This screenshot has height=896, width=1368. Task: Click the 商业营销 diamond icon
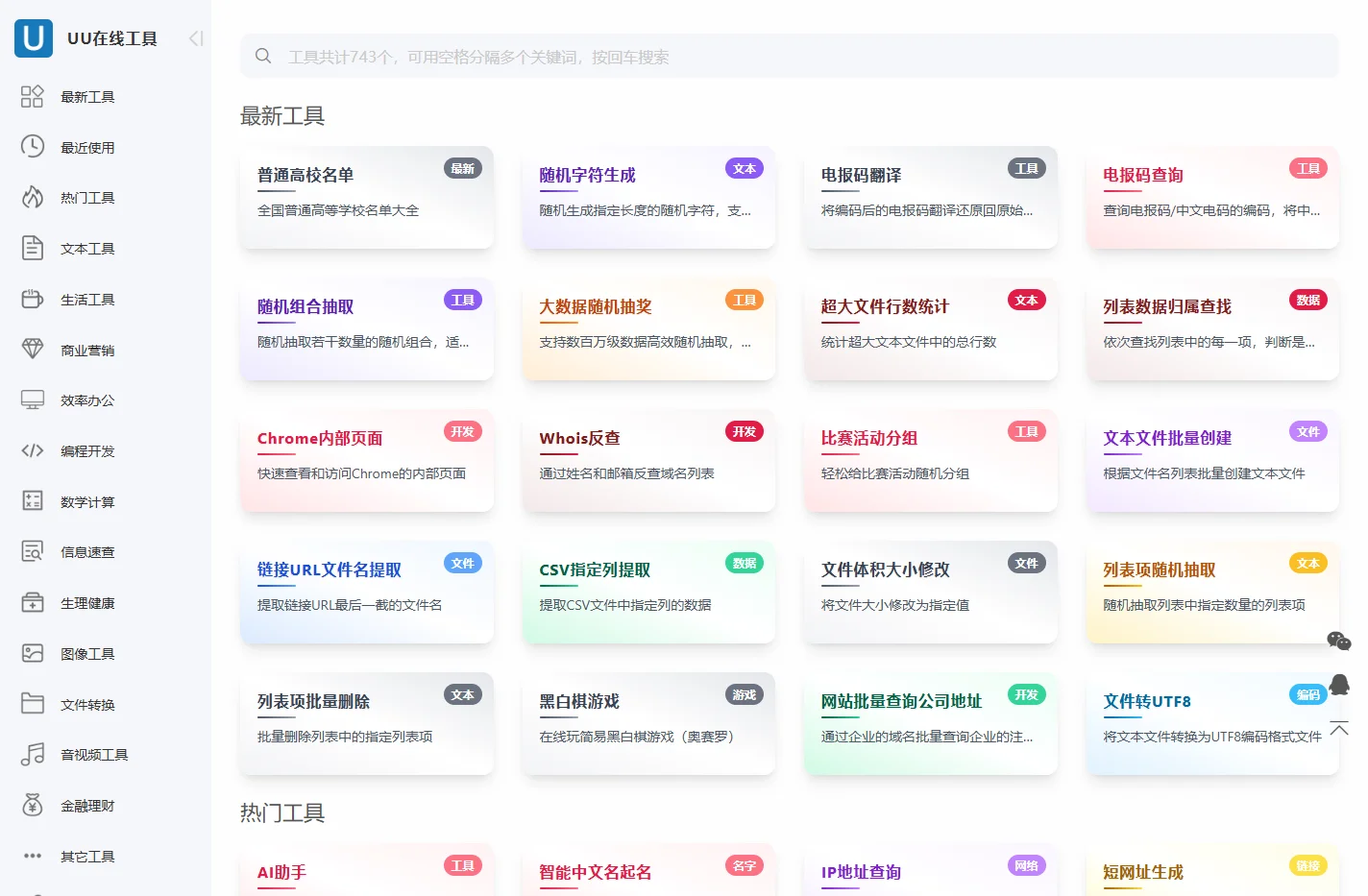point(33,350)
